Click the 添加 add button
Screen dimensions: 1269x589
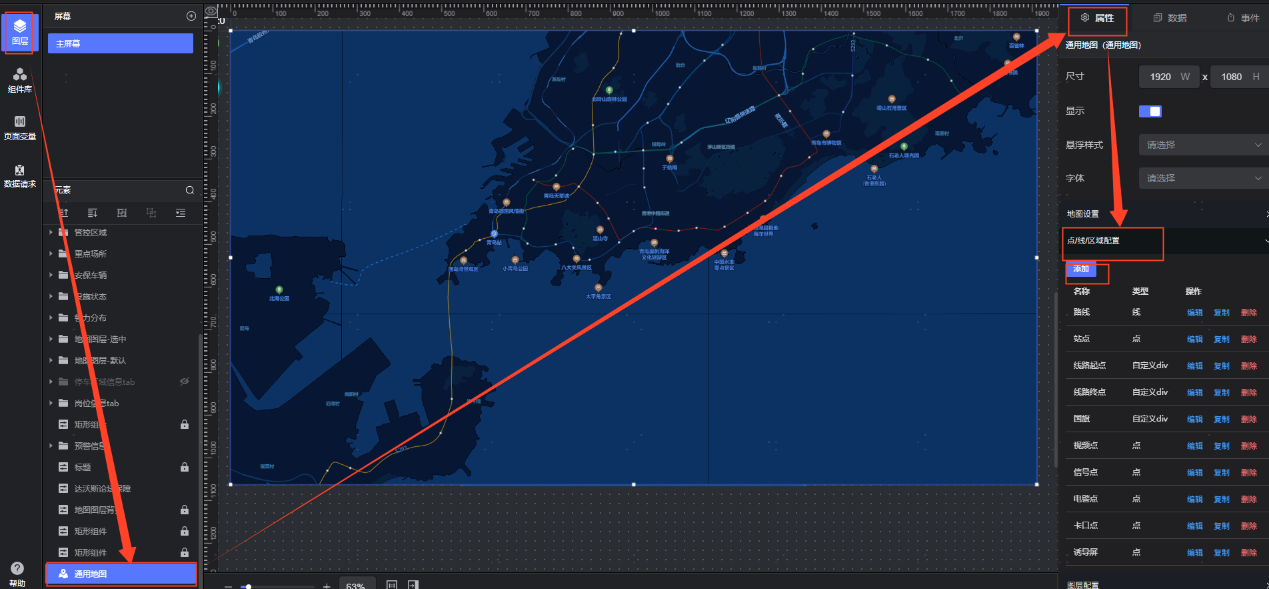(x=1081, y=270)
